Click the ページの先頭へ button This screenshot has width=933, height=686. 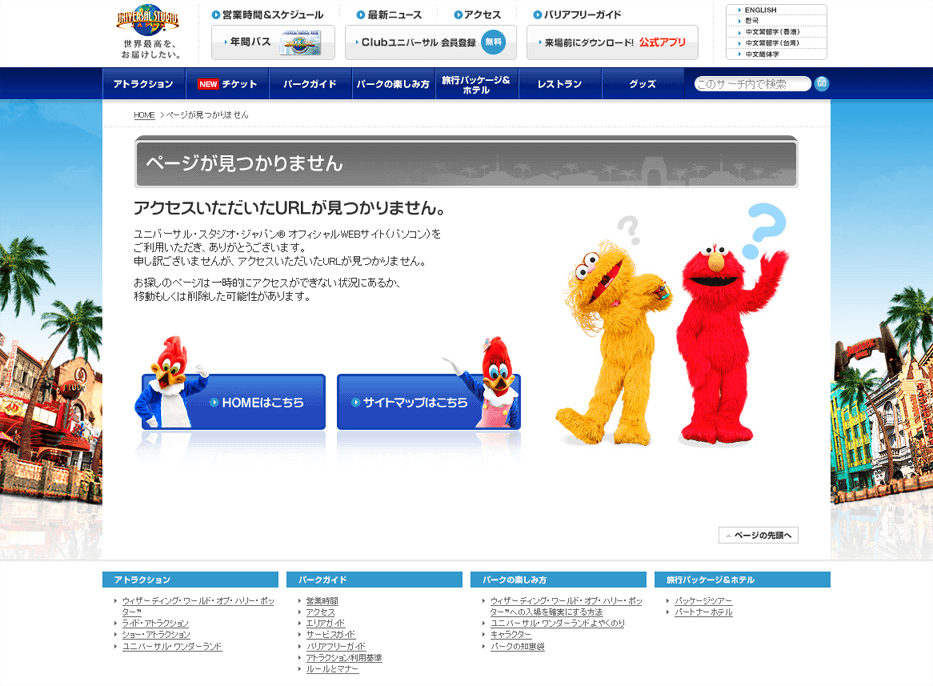coord(758,535)
